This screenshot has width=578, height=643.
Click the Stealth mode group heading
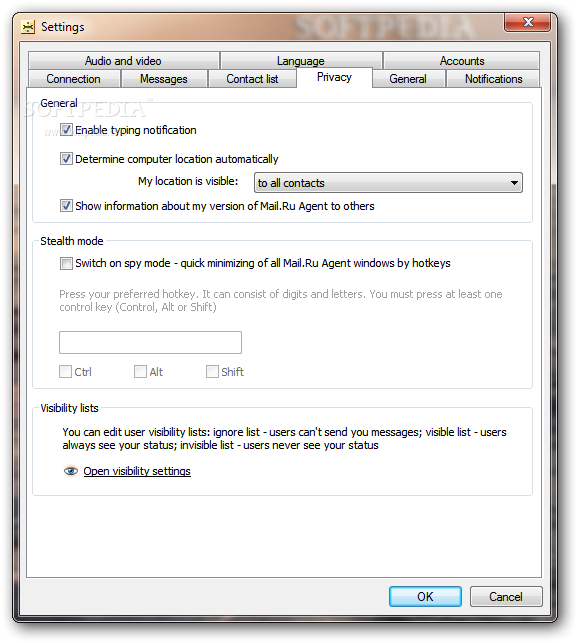[x=72, y=241]
